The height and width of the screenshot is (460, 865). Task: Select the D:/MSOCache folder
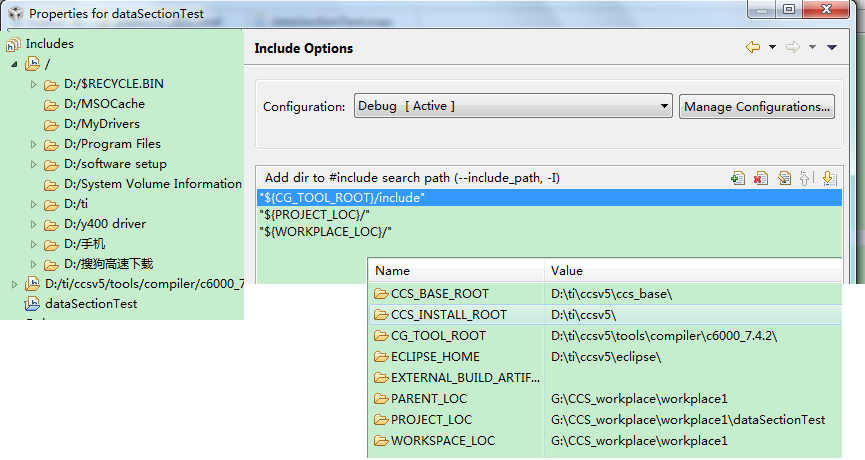click(x=104, y=104)
